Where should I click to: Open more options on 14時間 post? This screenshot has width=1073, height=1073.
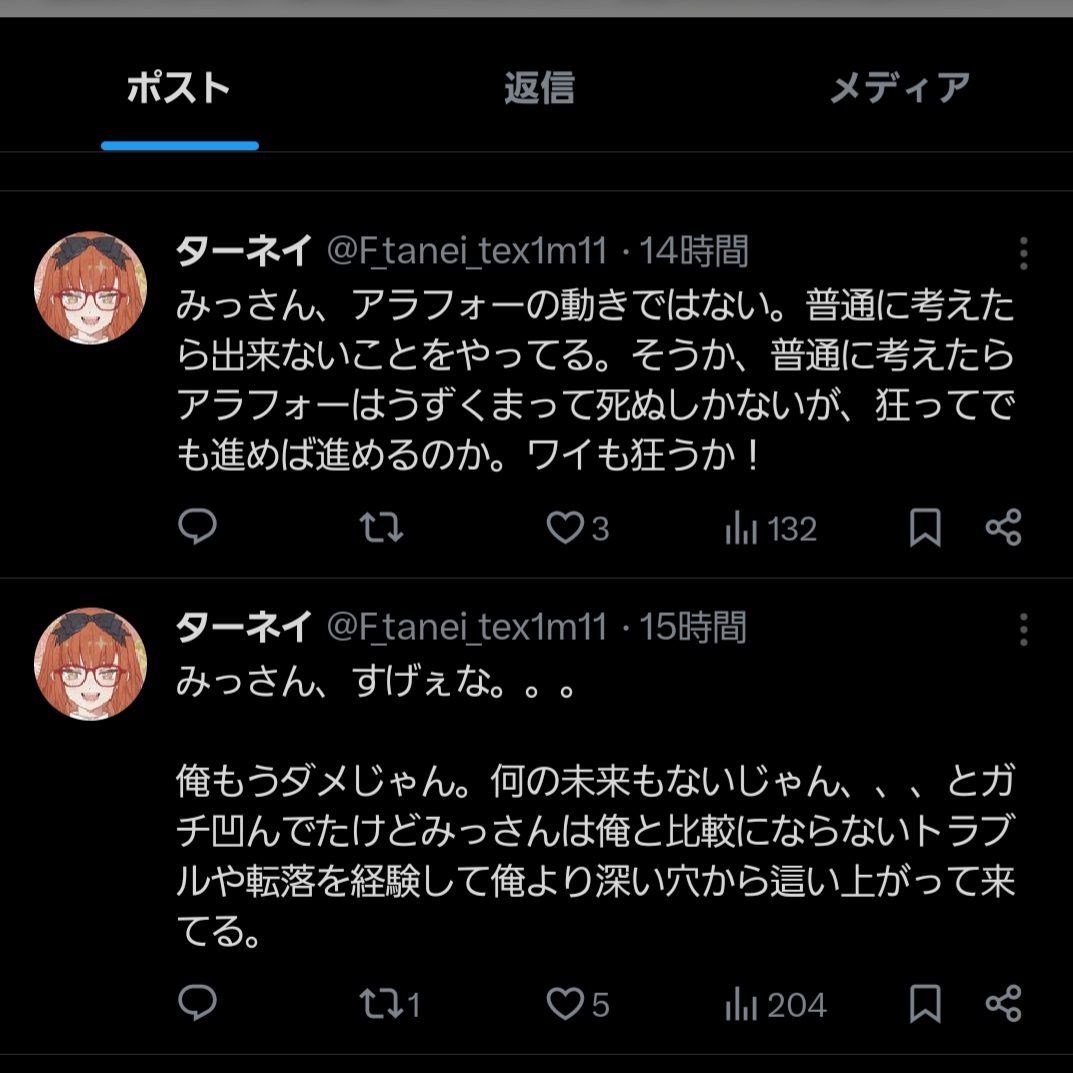1023,254
